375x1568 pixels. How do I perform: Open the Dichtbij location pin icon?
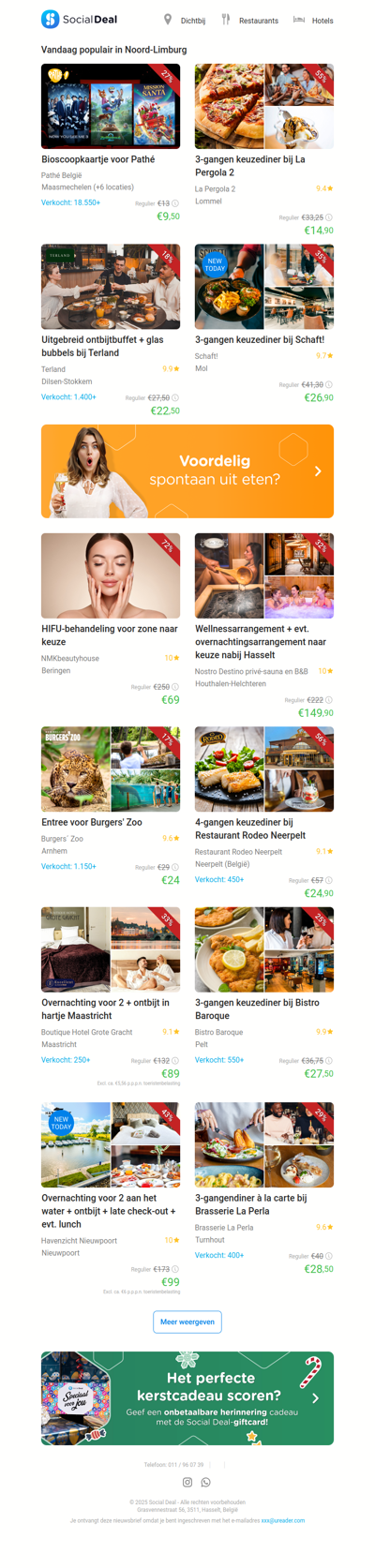pyautogui.click(x=168, y=20)
